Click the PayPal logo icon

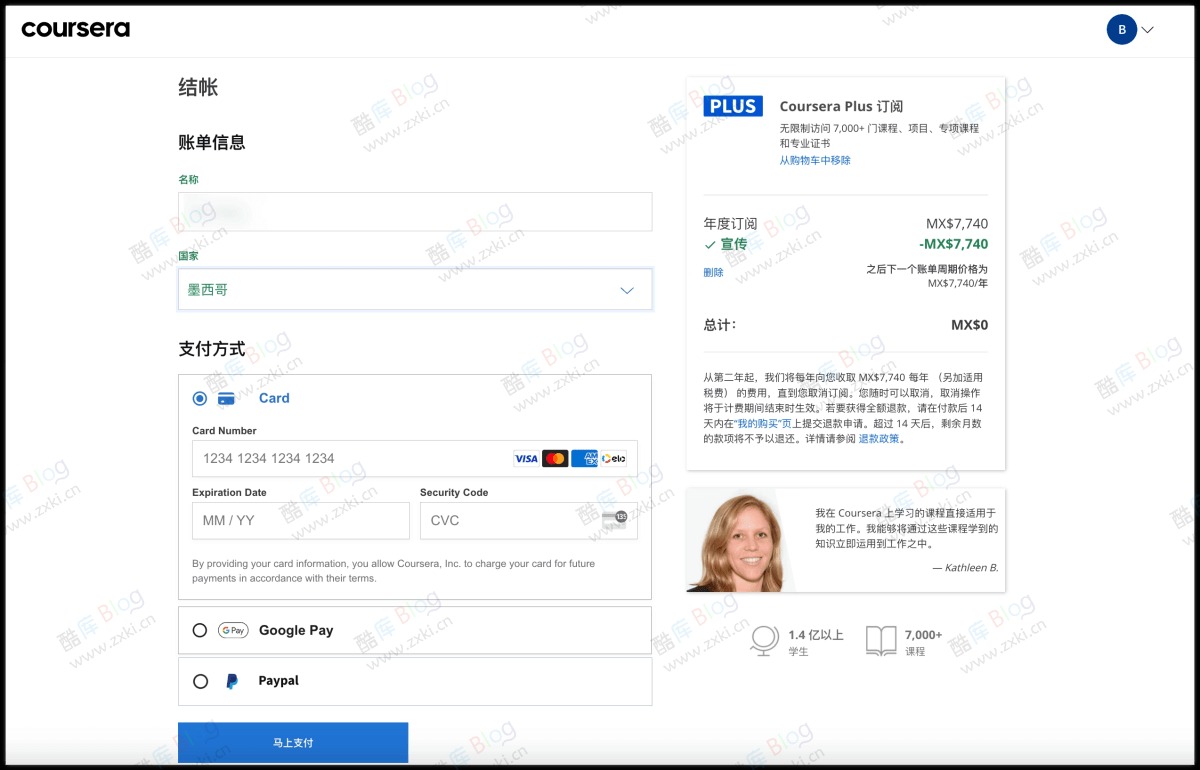pyautogui.click(x=232, y=680)
